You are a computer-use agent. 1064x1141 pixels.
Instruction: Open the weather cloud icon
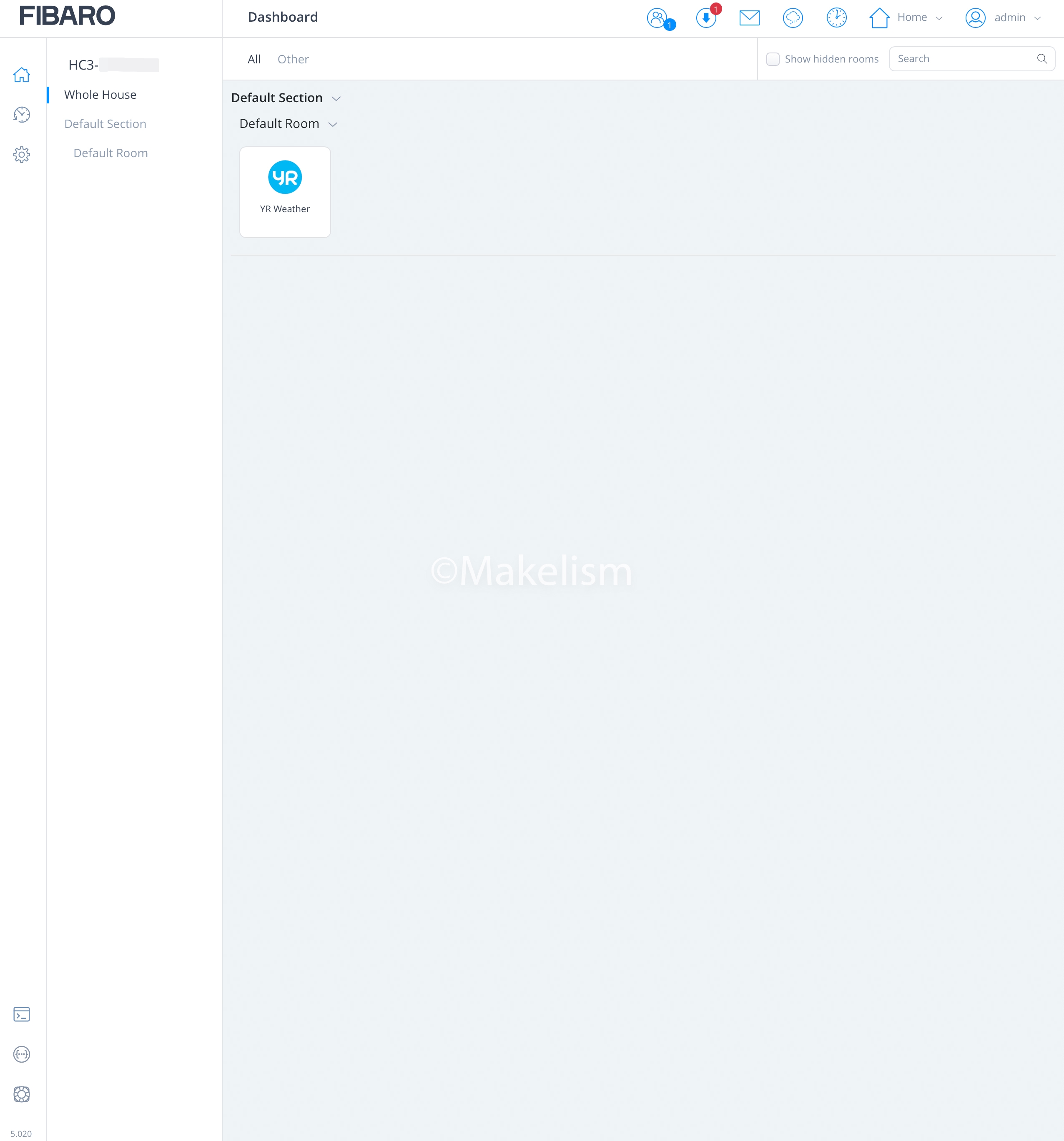(x=793, y=18)
